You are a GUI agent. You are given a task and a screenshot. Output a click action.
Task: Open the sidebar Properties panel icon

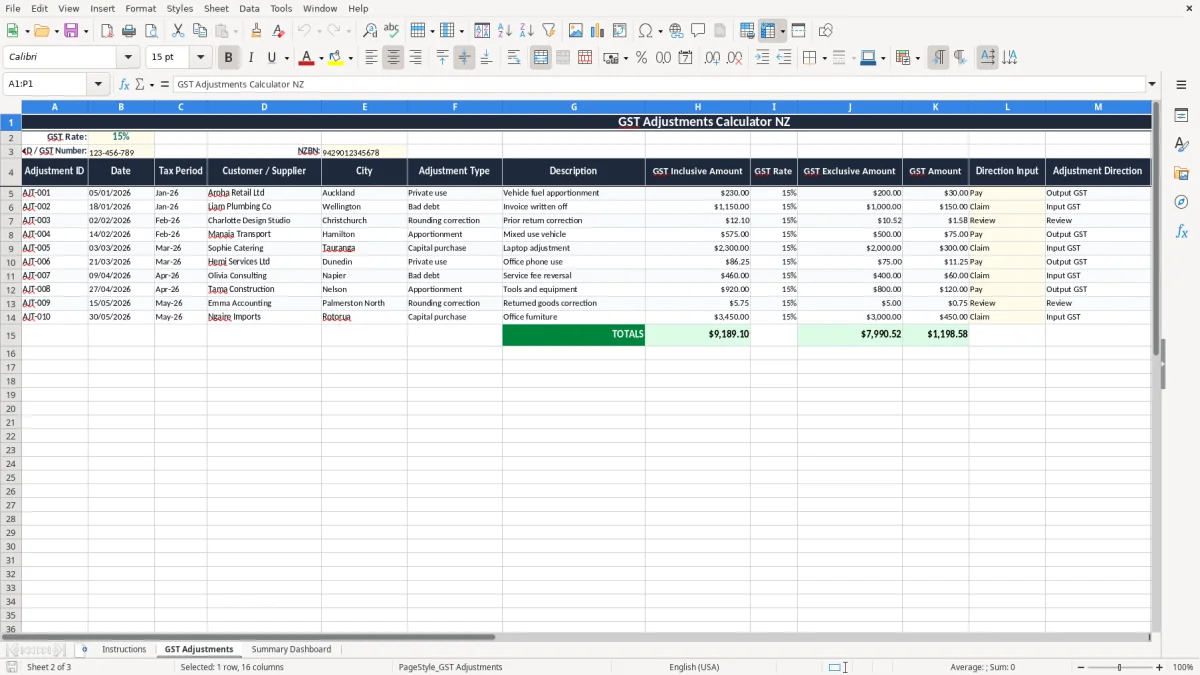tap(1181, 116)
